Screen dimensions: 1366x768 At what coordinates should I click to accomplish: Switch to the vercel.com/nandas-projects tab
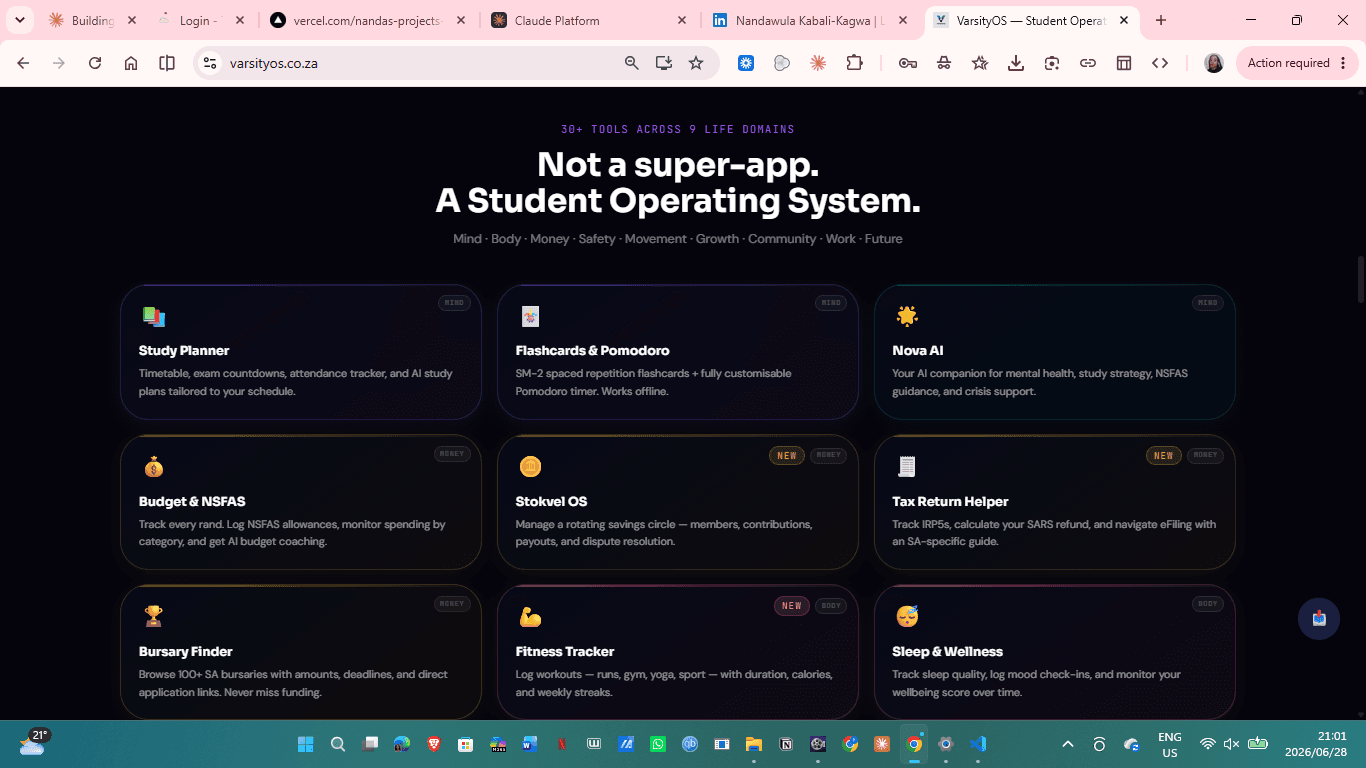[x=367, y=20]
